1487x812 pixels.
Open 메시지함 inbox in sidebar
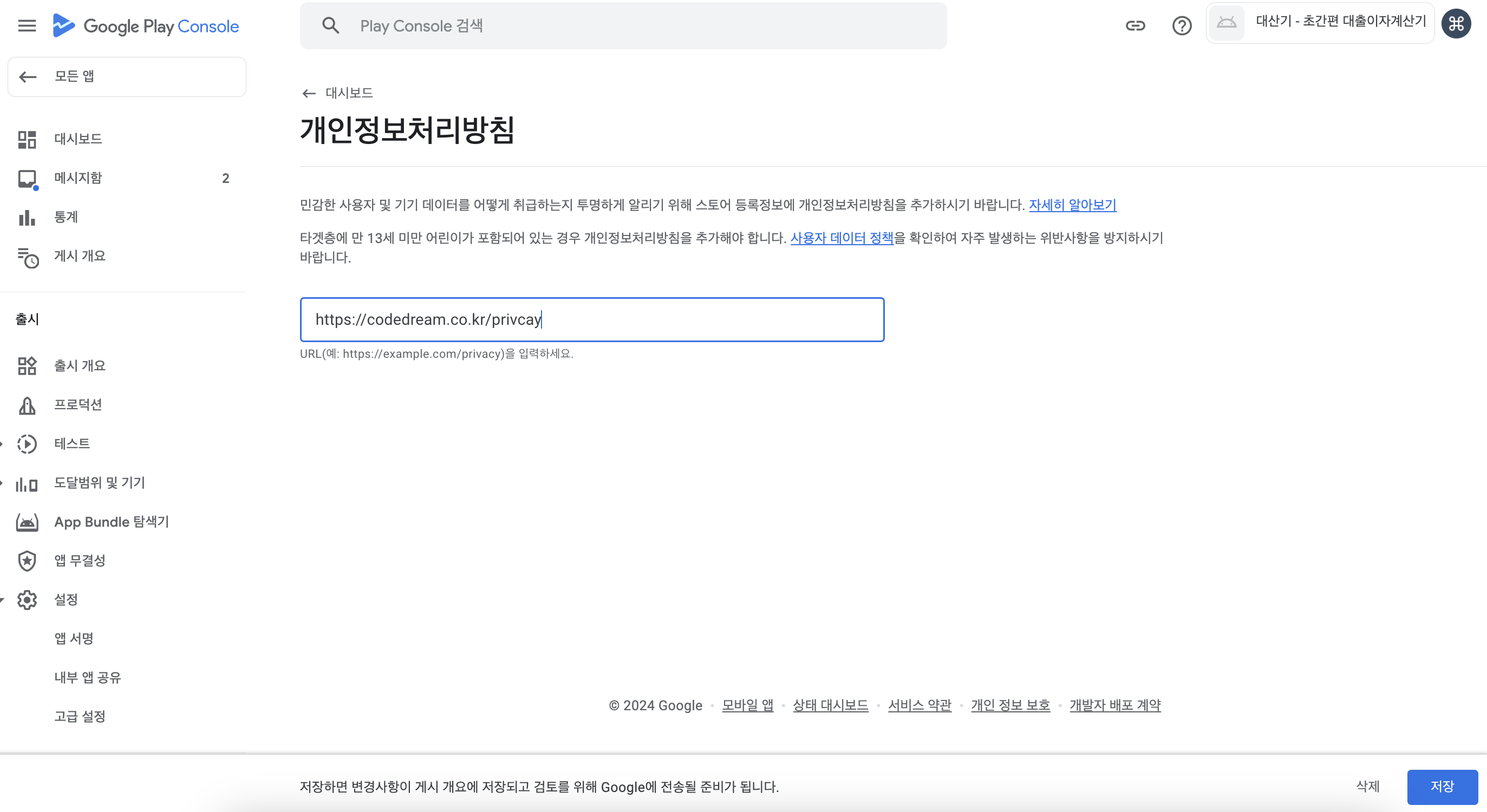click(x=78, y=178)
